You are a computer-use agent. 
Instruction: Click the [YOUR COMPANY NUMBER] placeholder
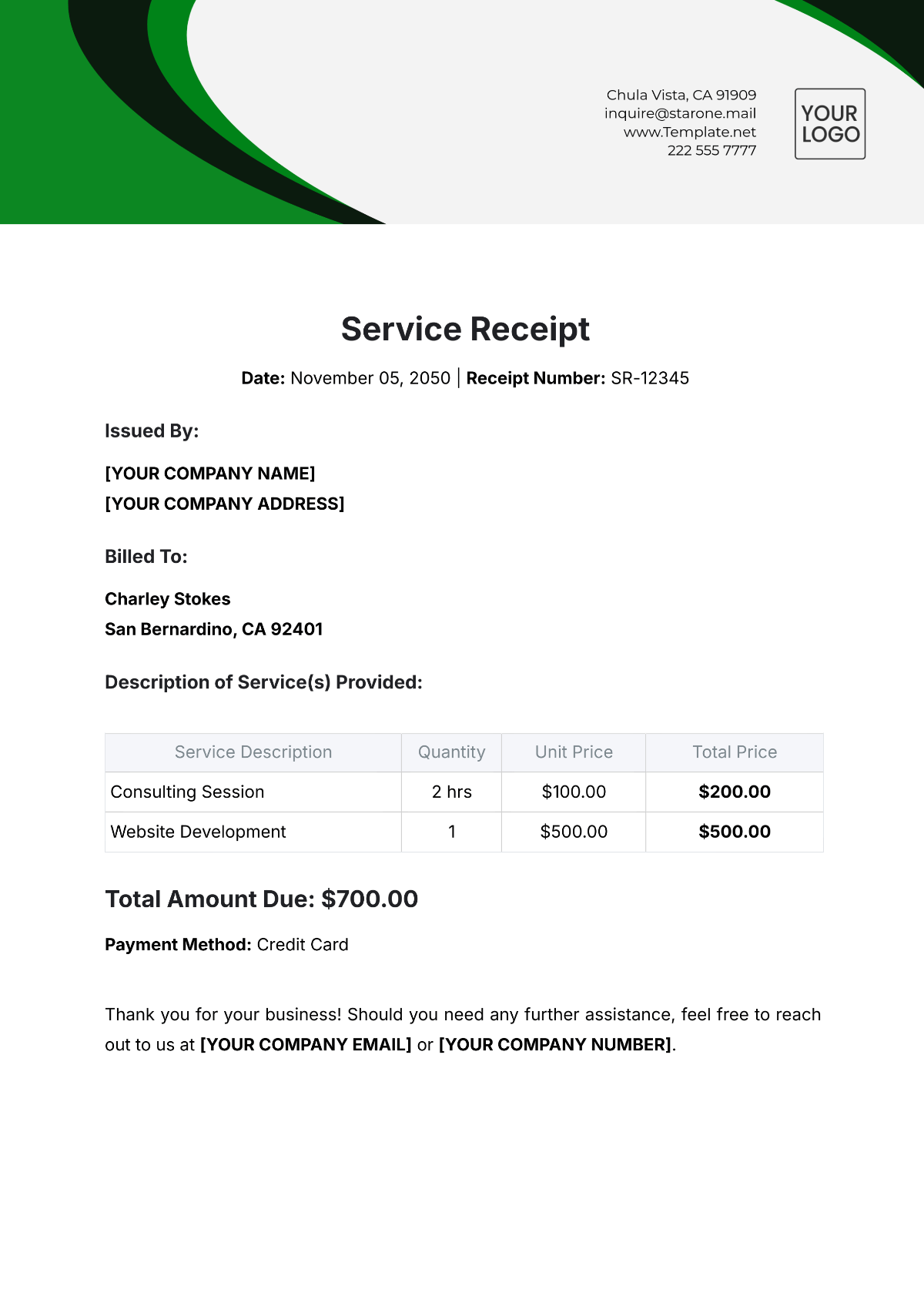click(x=555, y=1045)
